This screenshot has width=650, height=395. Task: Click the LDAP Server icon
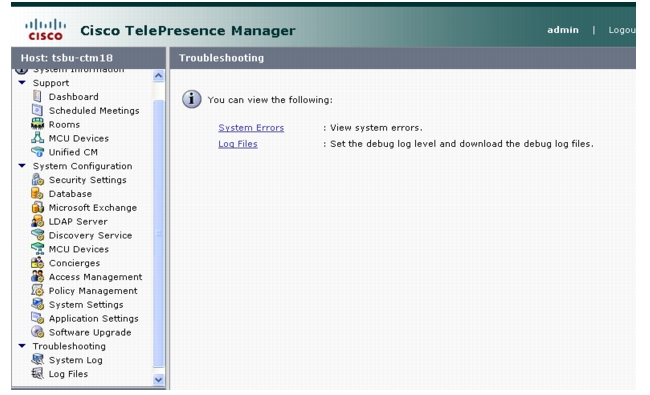[x=37, y=221]
